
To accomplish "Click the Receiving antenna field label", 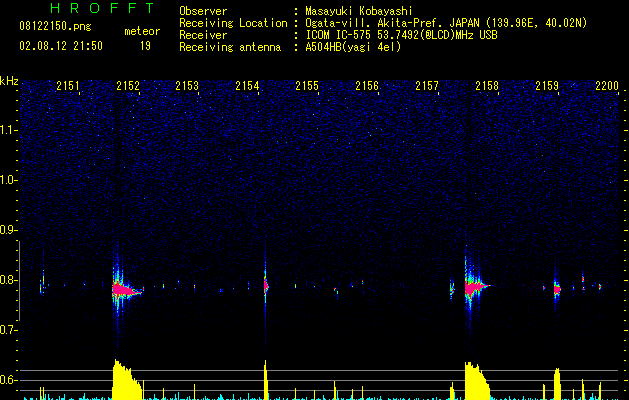I will pos(230,47).
